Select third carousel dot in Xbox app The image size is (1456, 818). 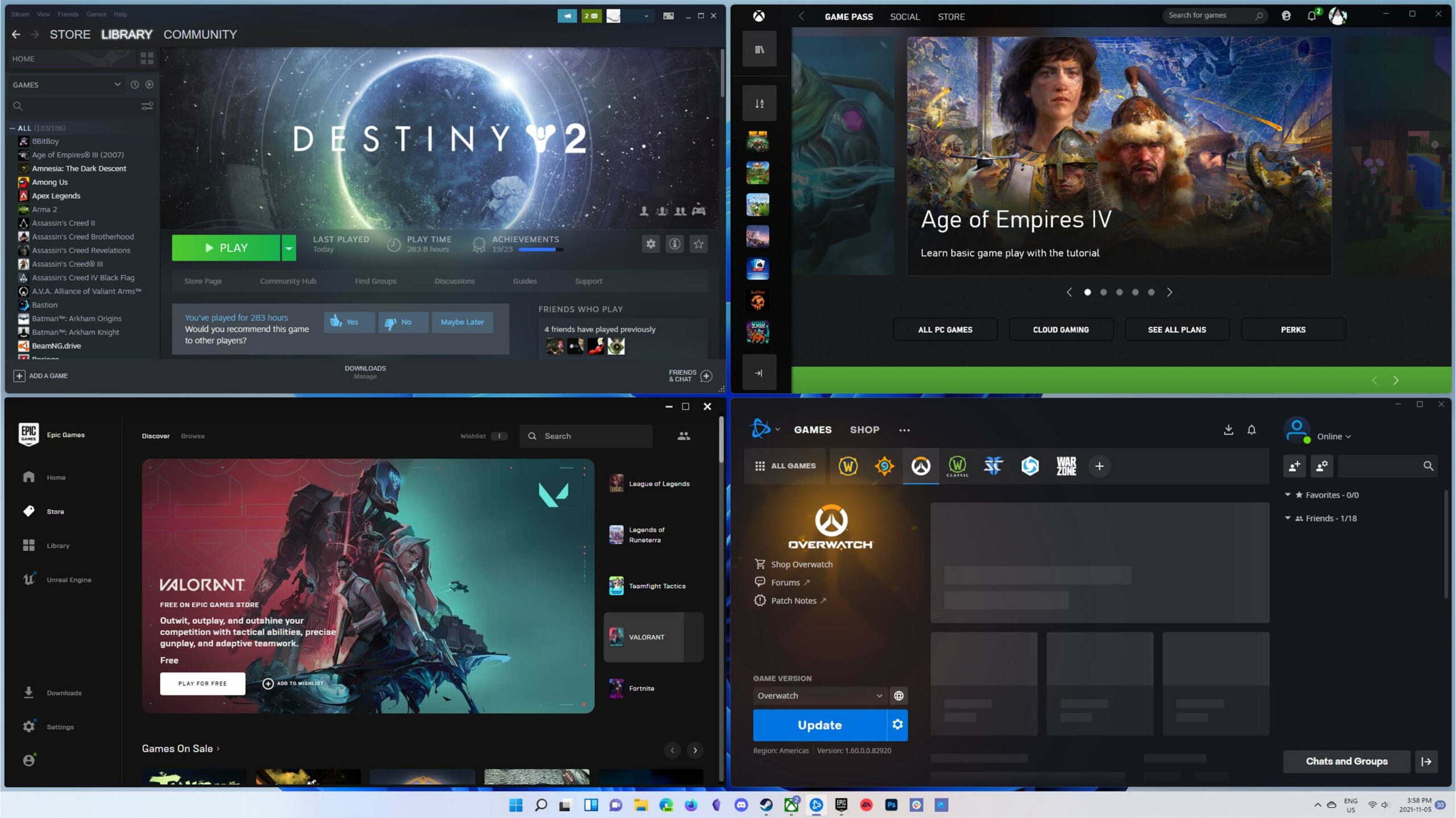point(1119,292)
